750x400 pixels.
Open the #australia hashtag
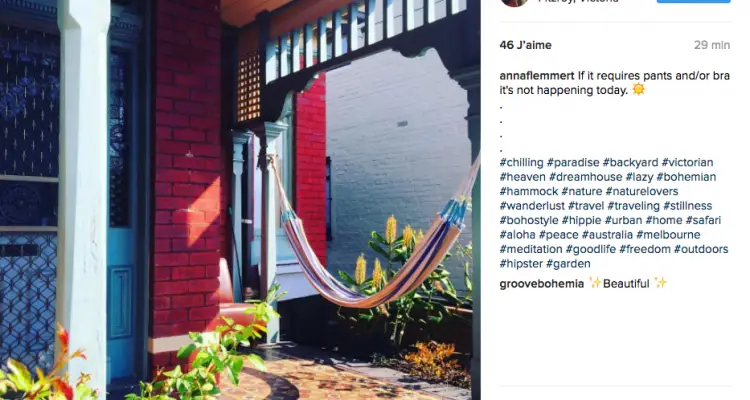[607, 235]
